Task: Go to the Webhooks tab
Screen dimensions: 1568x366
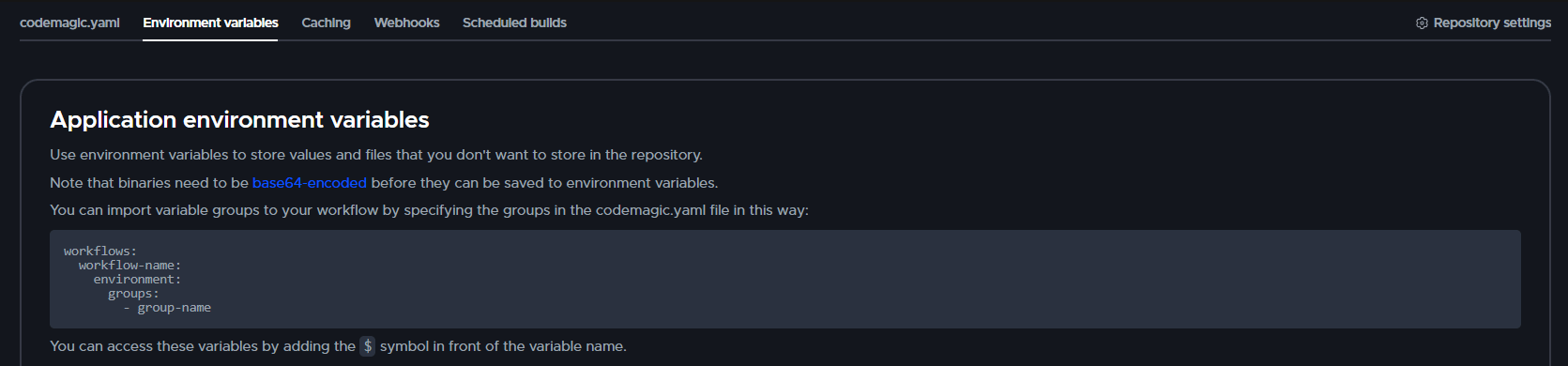Action: [x=406, y=23]
